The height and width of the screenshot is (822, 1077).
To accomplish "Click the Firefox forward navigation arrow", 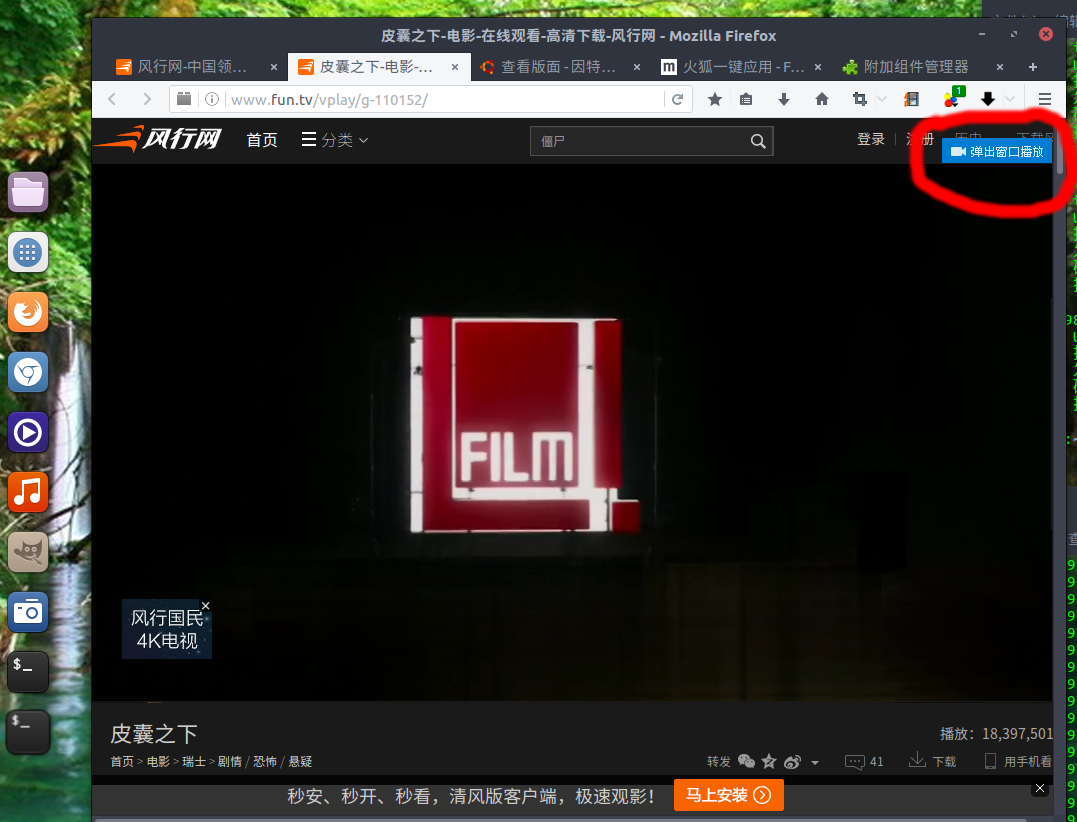I will [x=146, y=100].
